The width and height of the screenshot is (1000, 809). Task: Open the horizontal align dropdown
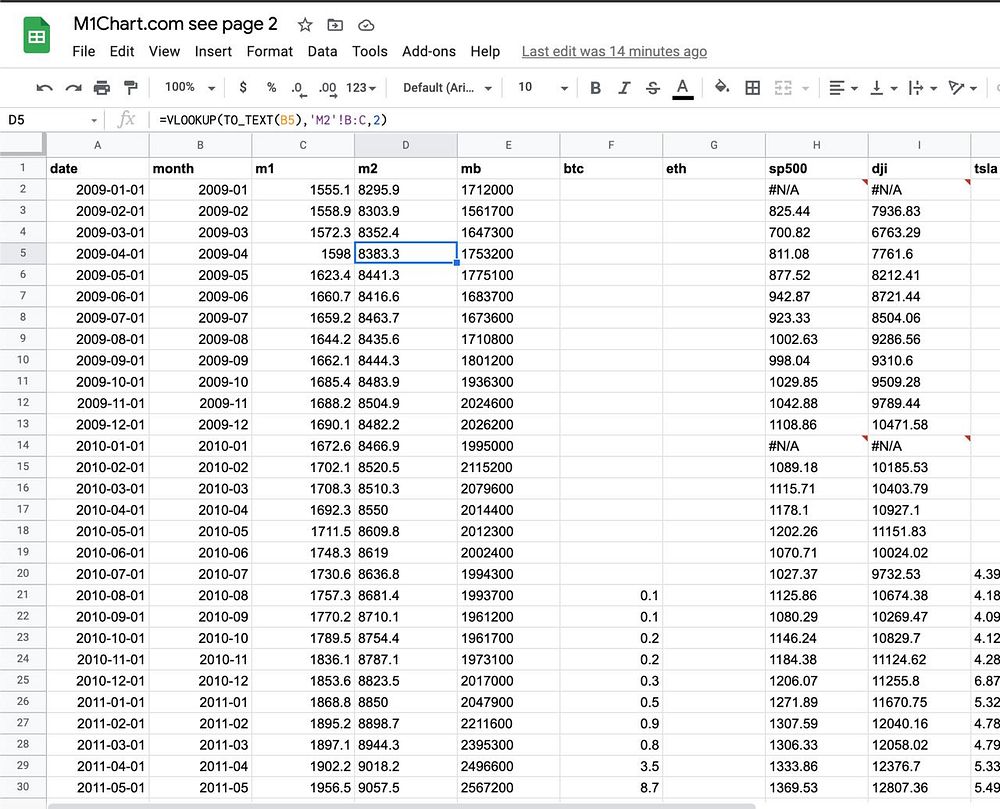pos(843,88)
